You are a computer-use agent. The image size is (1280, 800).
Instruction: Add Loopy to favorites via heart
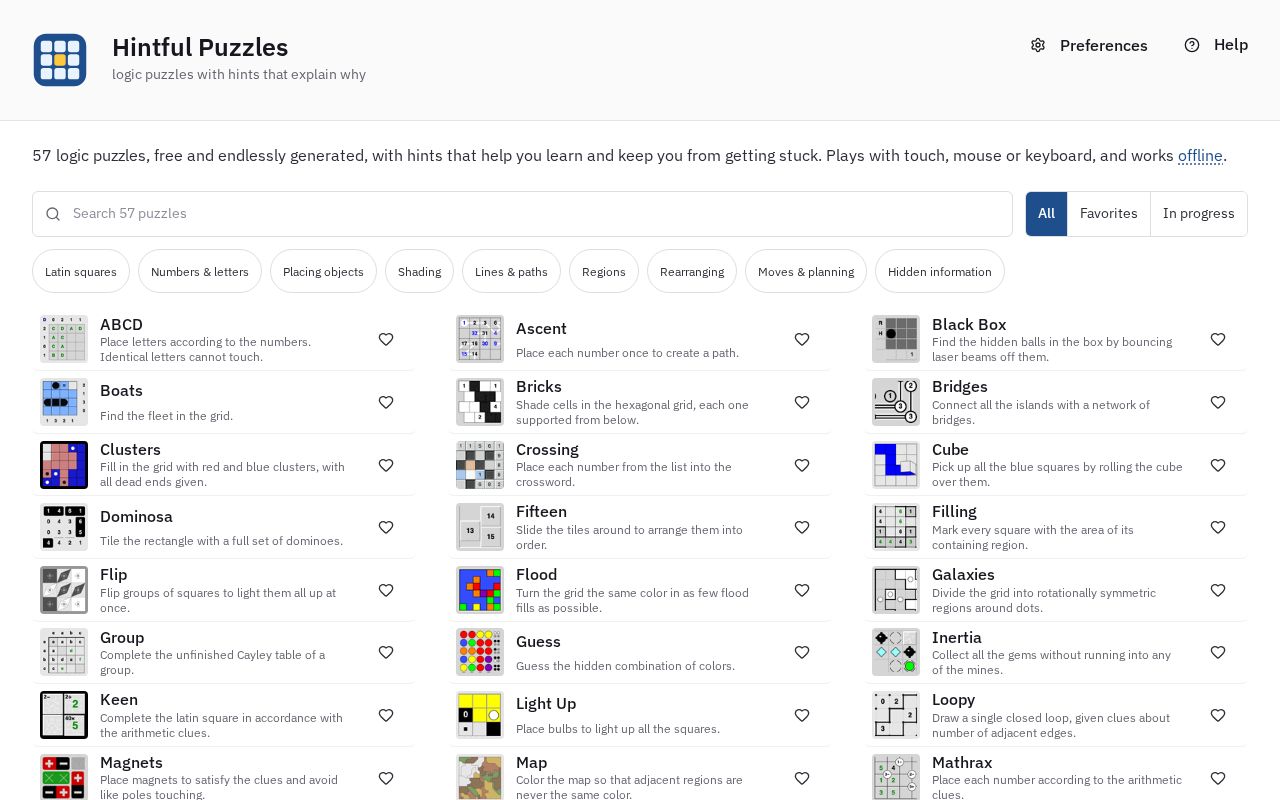tap(1218, 715)
